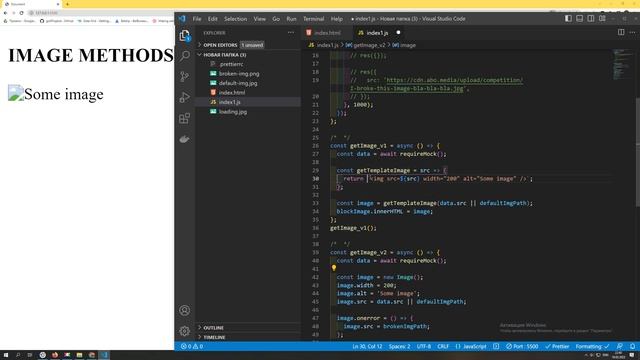Click the browser address bar
Viewport: 640px width, 360px height.
click(x=100, y=13)
